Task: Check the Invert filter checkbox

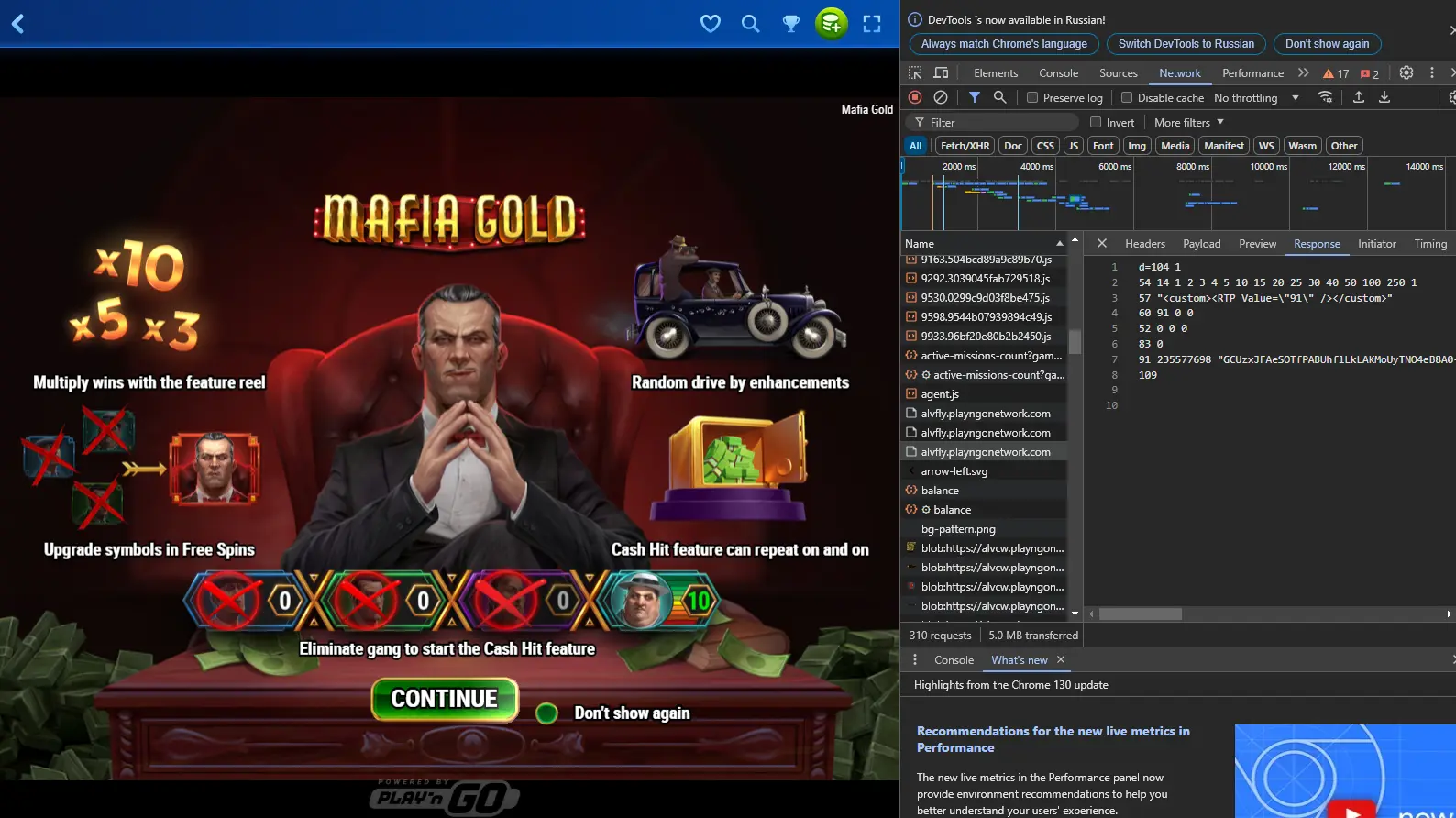Action: click(x=1096, y=122)
